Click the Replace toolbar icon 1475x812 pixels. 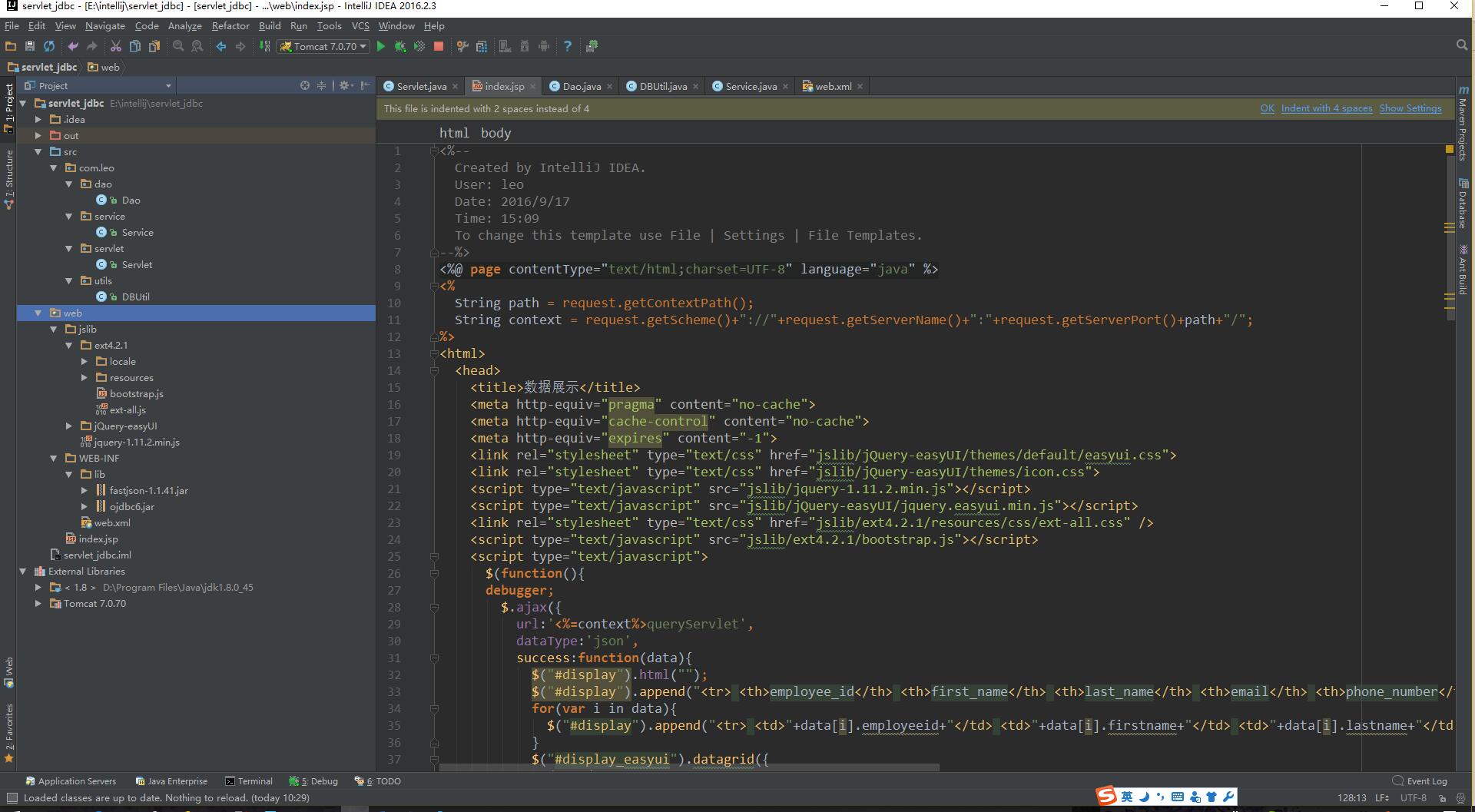(x=197, y=46)
